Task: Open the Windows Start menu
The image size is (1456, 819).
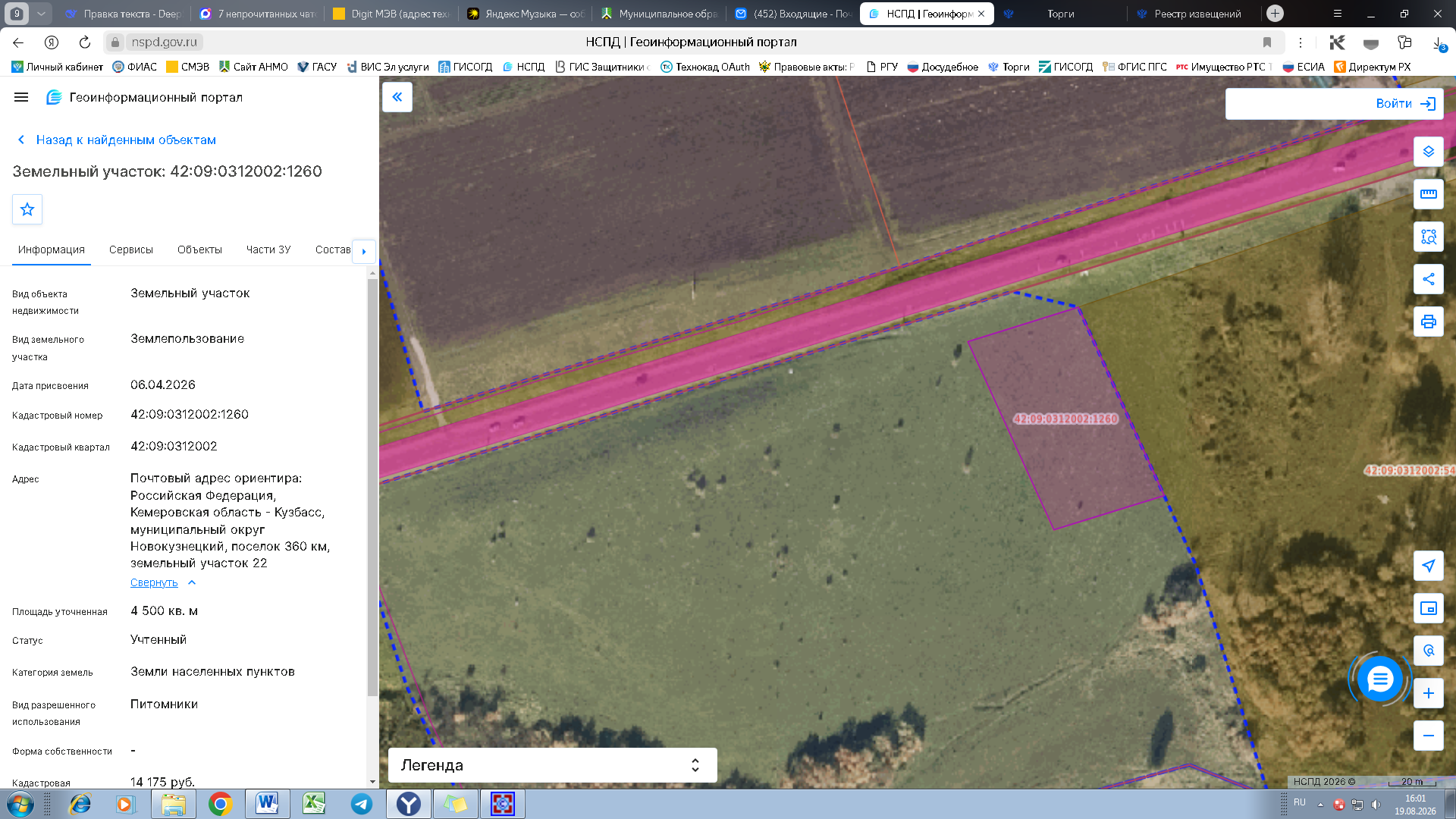Action: pyautogui.click(x=20, y=804)
